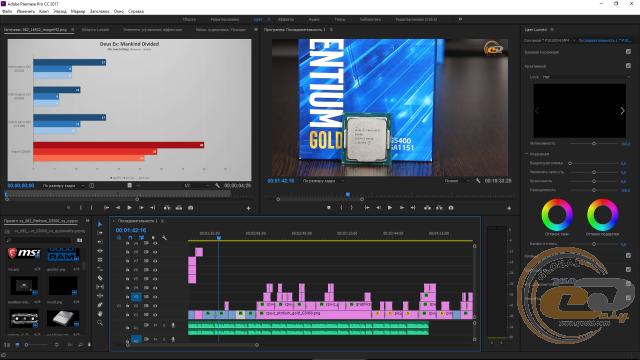
Task: Open Program monitor playback resolution dropdown
Action: tap(457, 180)
